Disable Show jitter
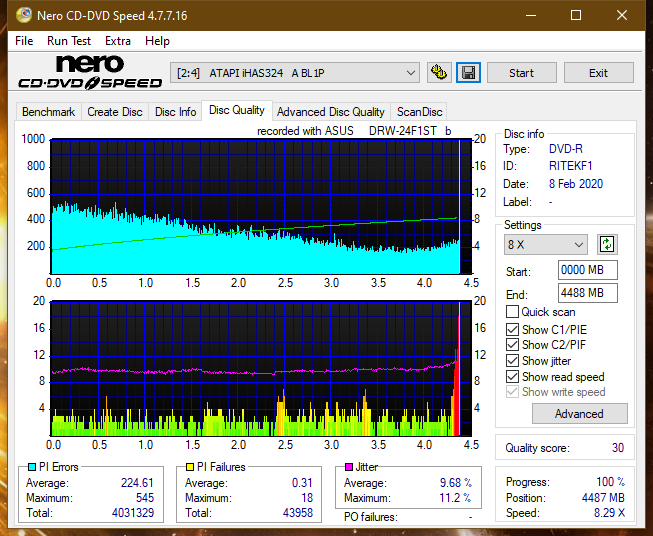This screenshot has height=536, width=653. [x=512, y=361]
